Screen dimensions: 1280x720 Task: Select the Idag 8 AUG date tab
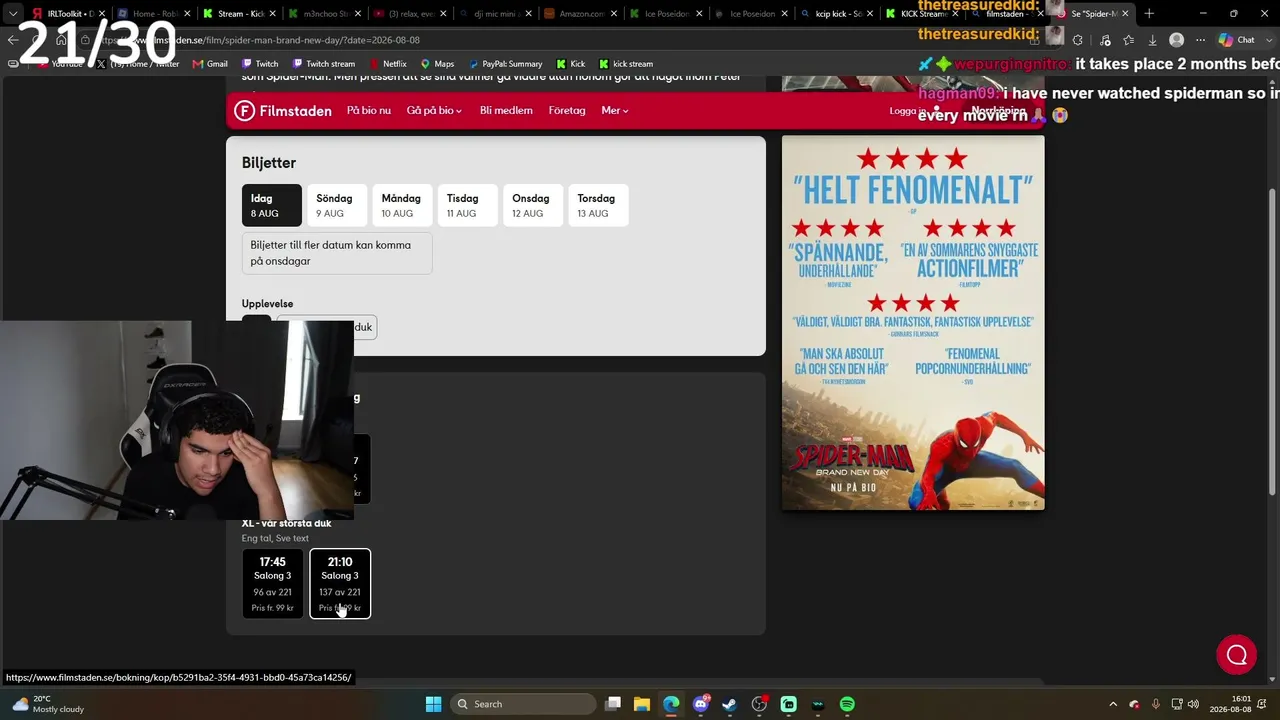tap(272, 205)
